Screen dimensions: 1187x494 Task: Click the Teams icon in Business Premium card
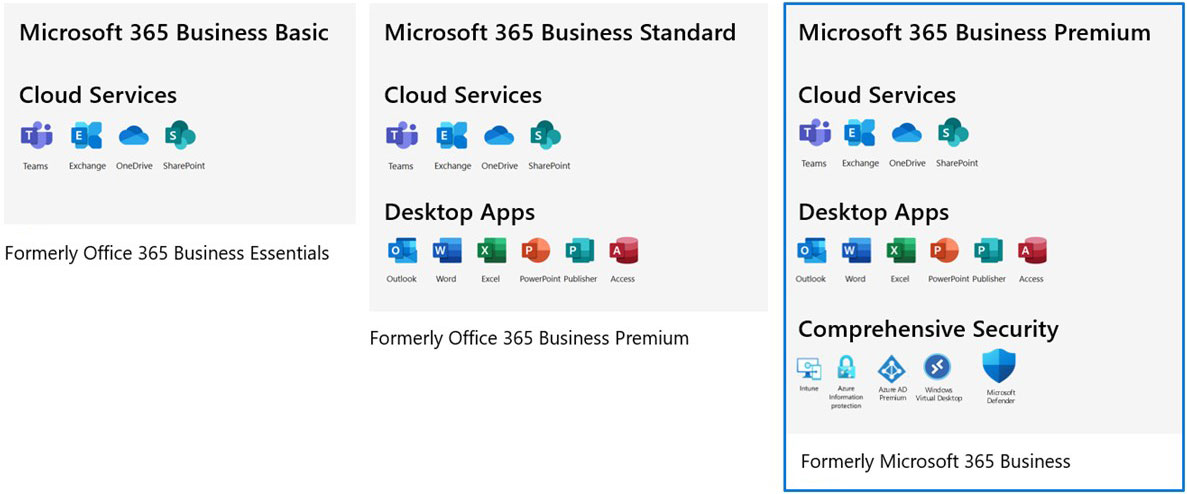point(814,133)
